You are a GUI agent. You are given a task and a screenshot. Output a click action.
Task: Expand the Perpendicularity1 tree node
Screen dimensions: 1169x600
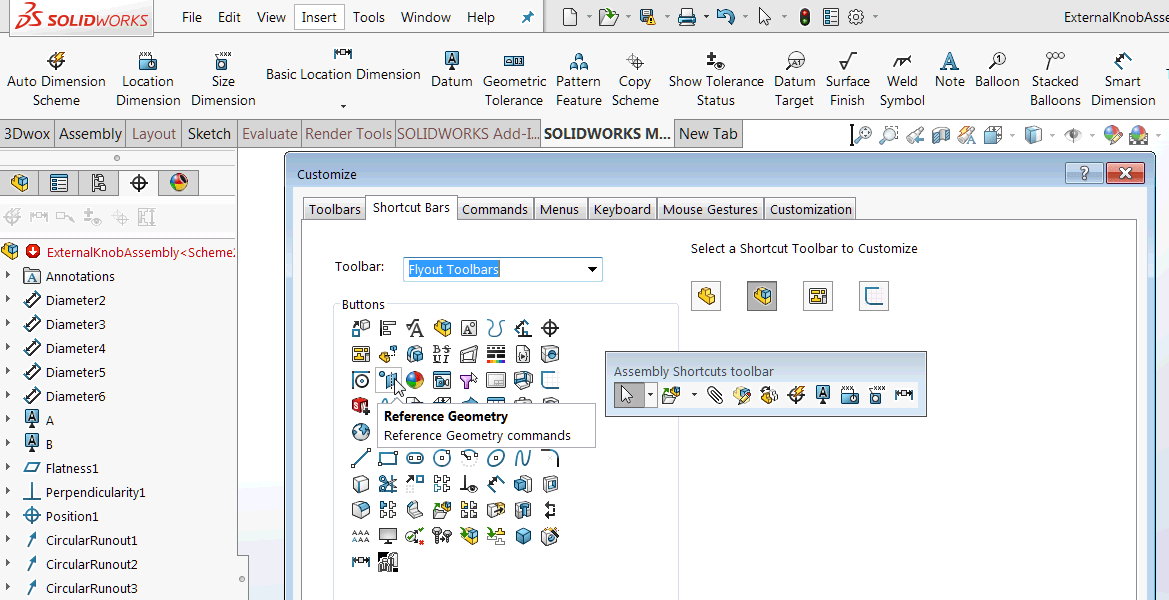click(8, 492)
